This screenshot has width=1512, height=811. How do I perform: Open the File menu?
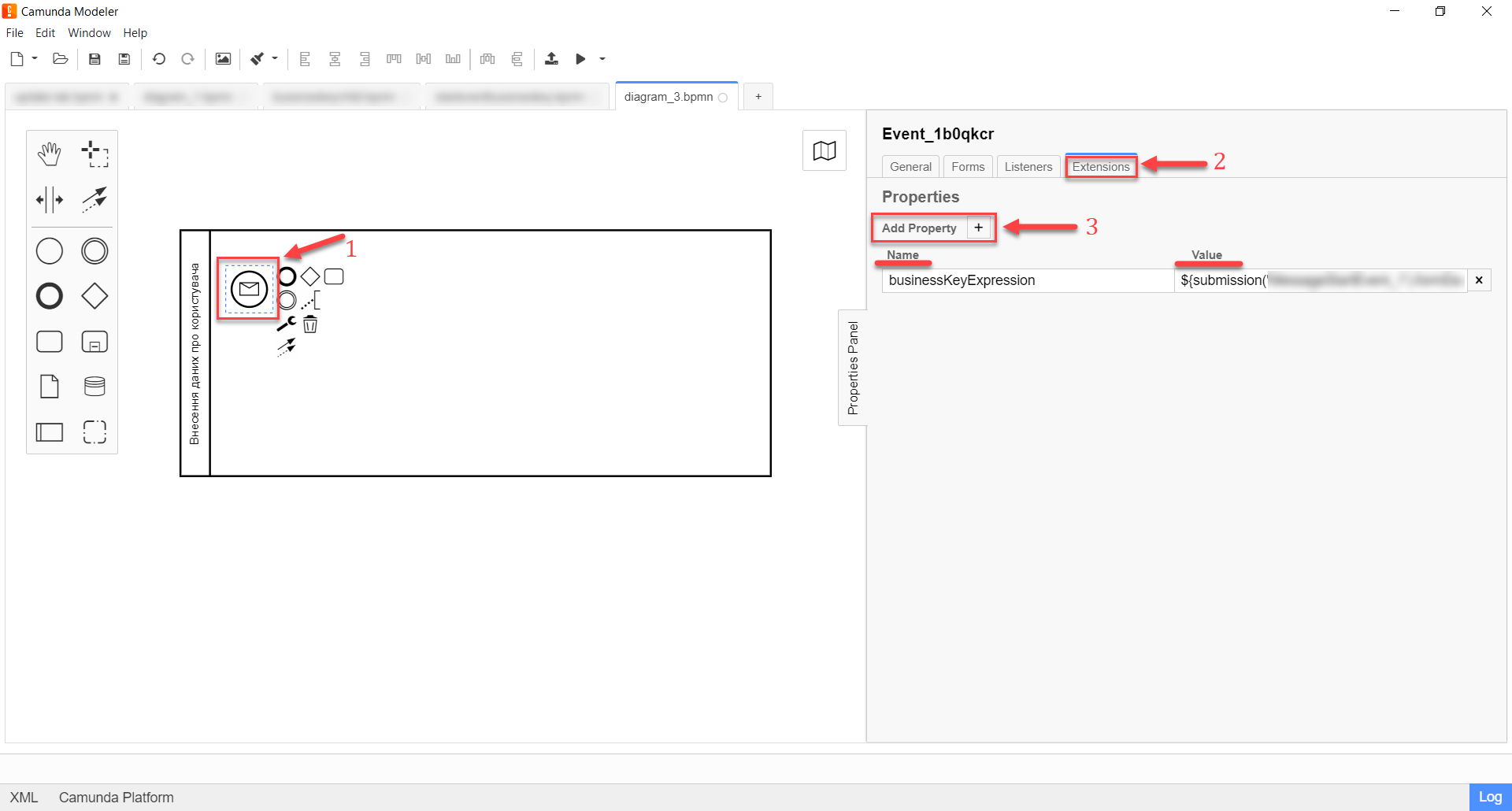pos(15,33)
